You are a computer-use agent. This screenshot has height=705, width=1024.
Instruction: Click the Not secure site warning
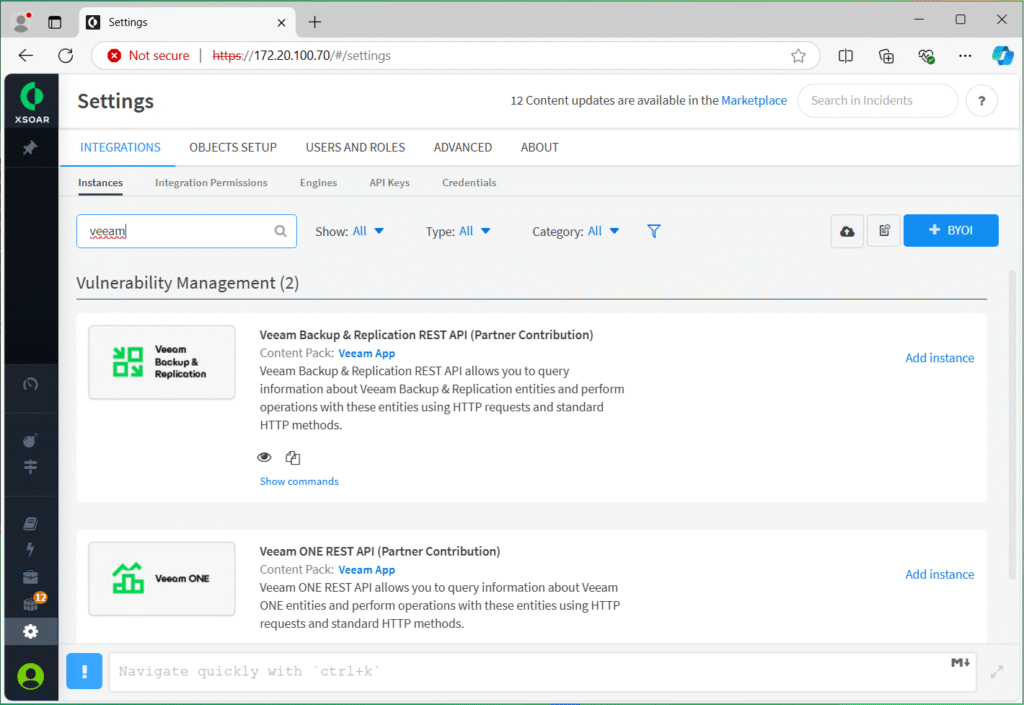point(148,55)
